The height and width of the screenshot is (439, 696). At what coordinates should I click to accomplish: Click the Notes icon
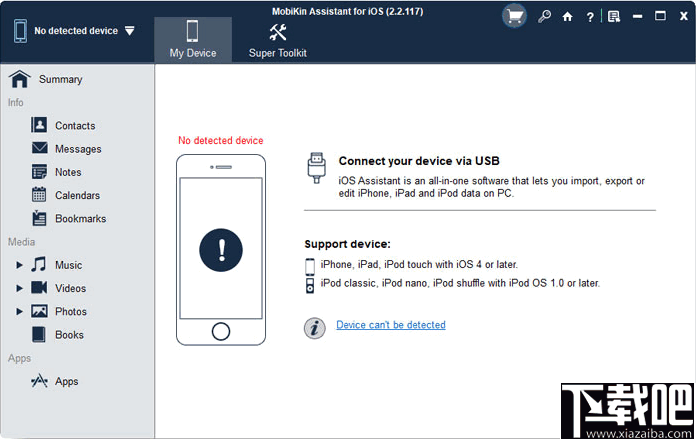39,171
